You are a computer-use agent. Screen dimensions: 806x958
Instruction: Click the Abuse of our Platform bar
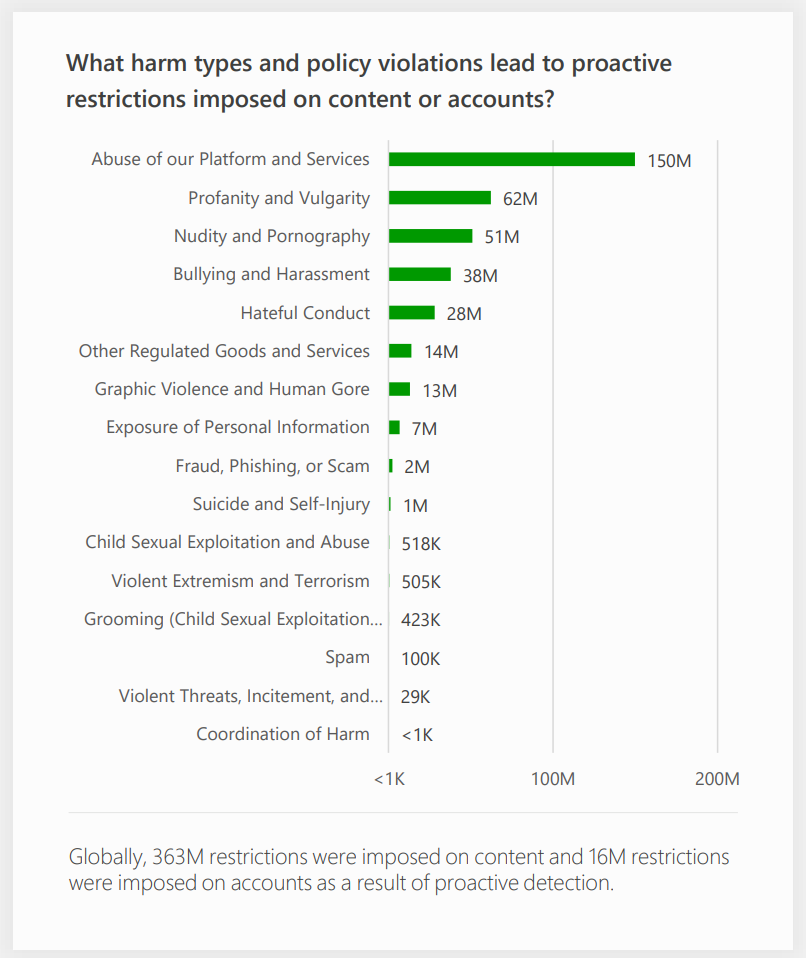(x=511, y=159)
